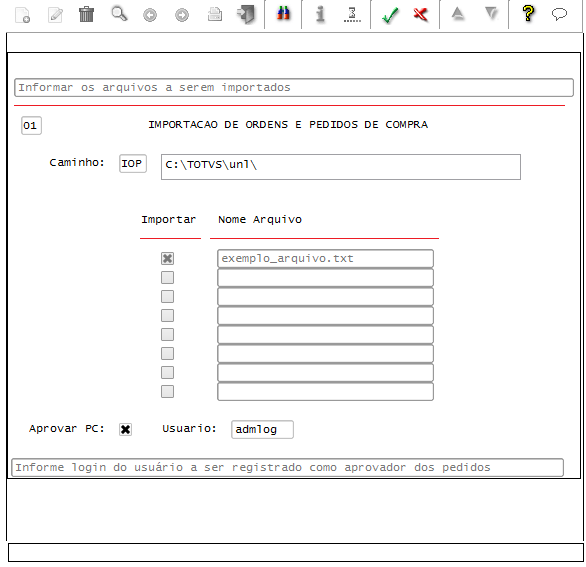Click the fourth Nome Arquivo field
This screenshot has width=586, height=567.
click(x=326, y=316)
